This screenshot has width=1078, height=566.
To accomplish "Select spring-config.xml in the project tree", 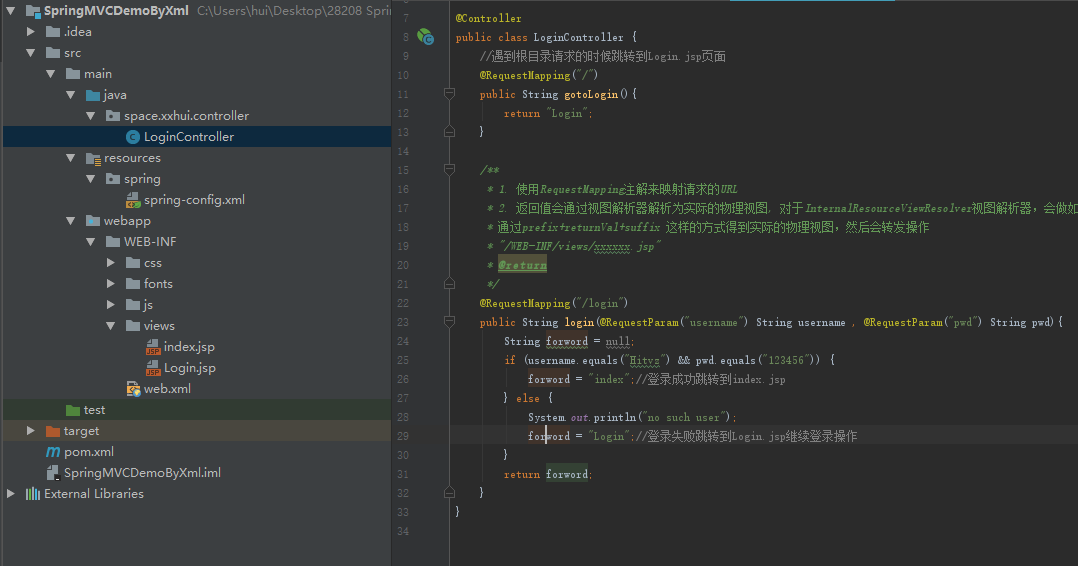I will pyautogui.click(x=194, y=200).
